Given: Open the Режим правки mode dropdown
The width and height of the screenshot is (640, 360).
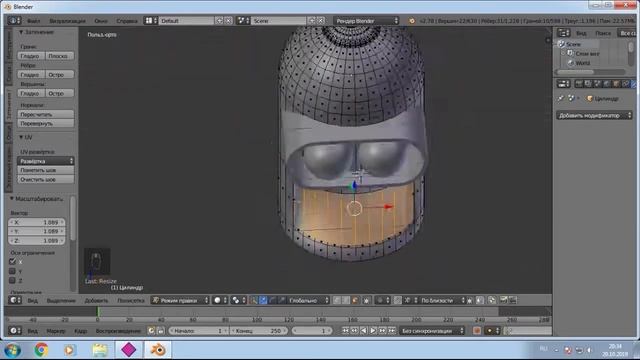Looking at the screenshot, I should coord(180,300).
